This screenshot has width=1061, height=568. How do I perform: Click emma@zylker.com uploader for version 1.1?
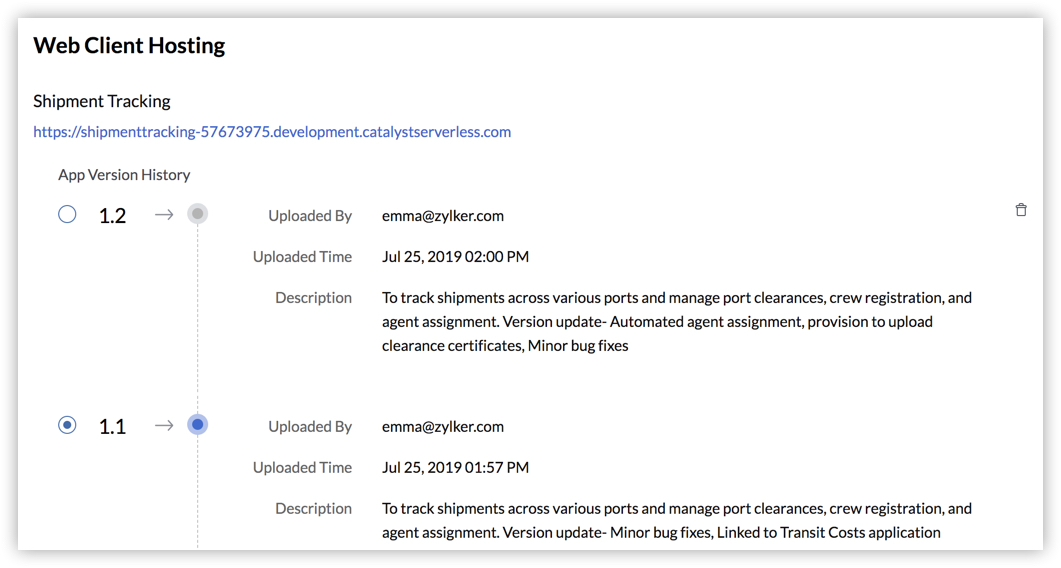(443, 427)
